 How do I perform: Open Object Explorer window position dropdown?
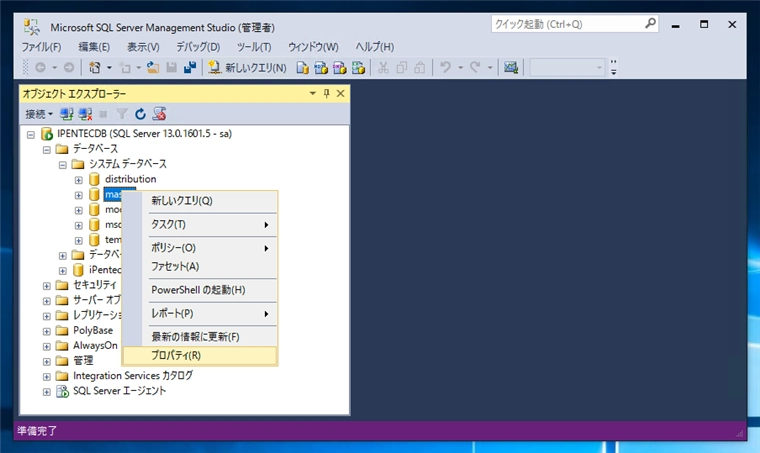coord(313,94)
